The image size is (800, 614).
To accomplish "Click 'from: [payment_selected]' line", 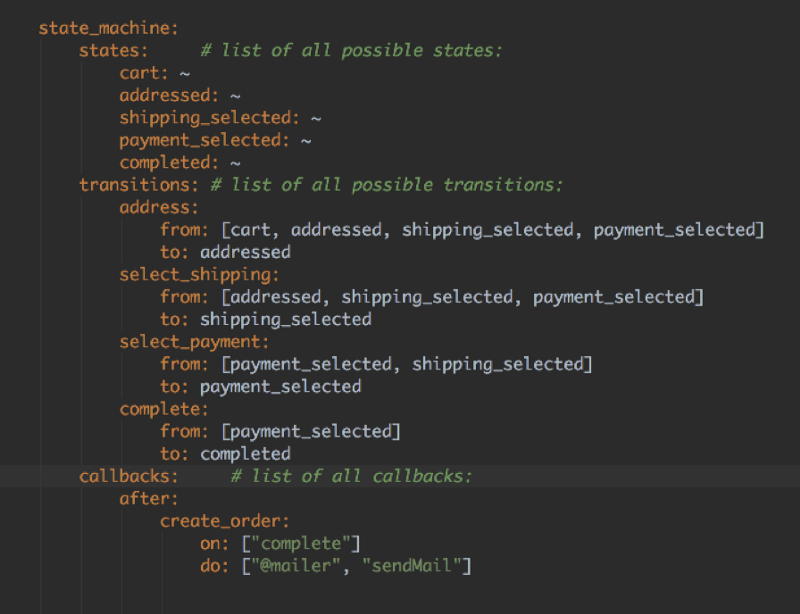I will pos(280,432).
